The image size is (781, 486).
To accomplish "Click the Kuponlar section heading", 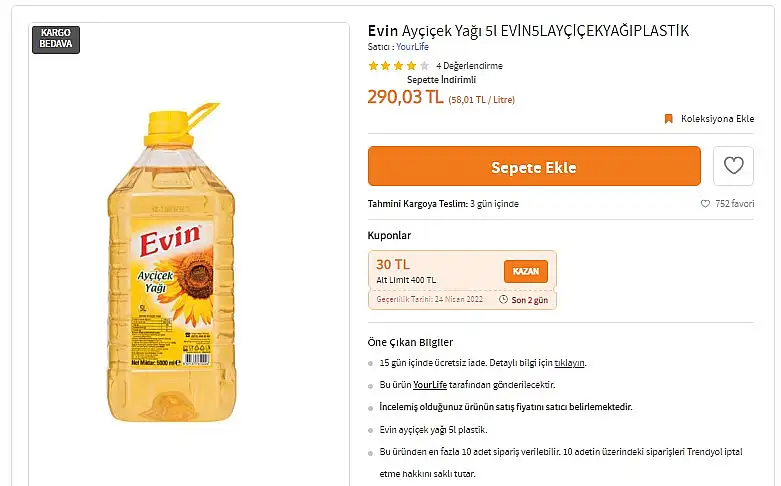I will (389, 235).
